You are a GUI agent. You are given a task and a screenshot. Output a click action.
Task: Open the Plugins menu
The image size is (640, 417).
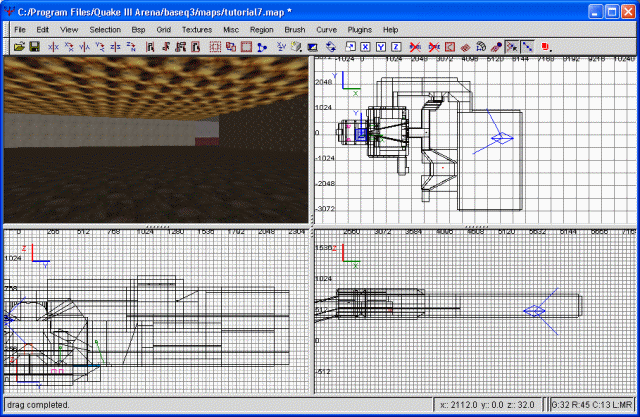coord(360,29)
